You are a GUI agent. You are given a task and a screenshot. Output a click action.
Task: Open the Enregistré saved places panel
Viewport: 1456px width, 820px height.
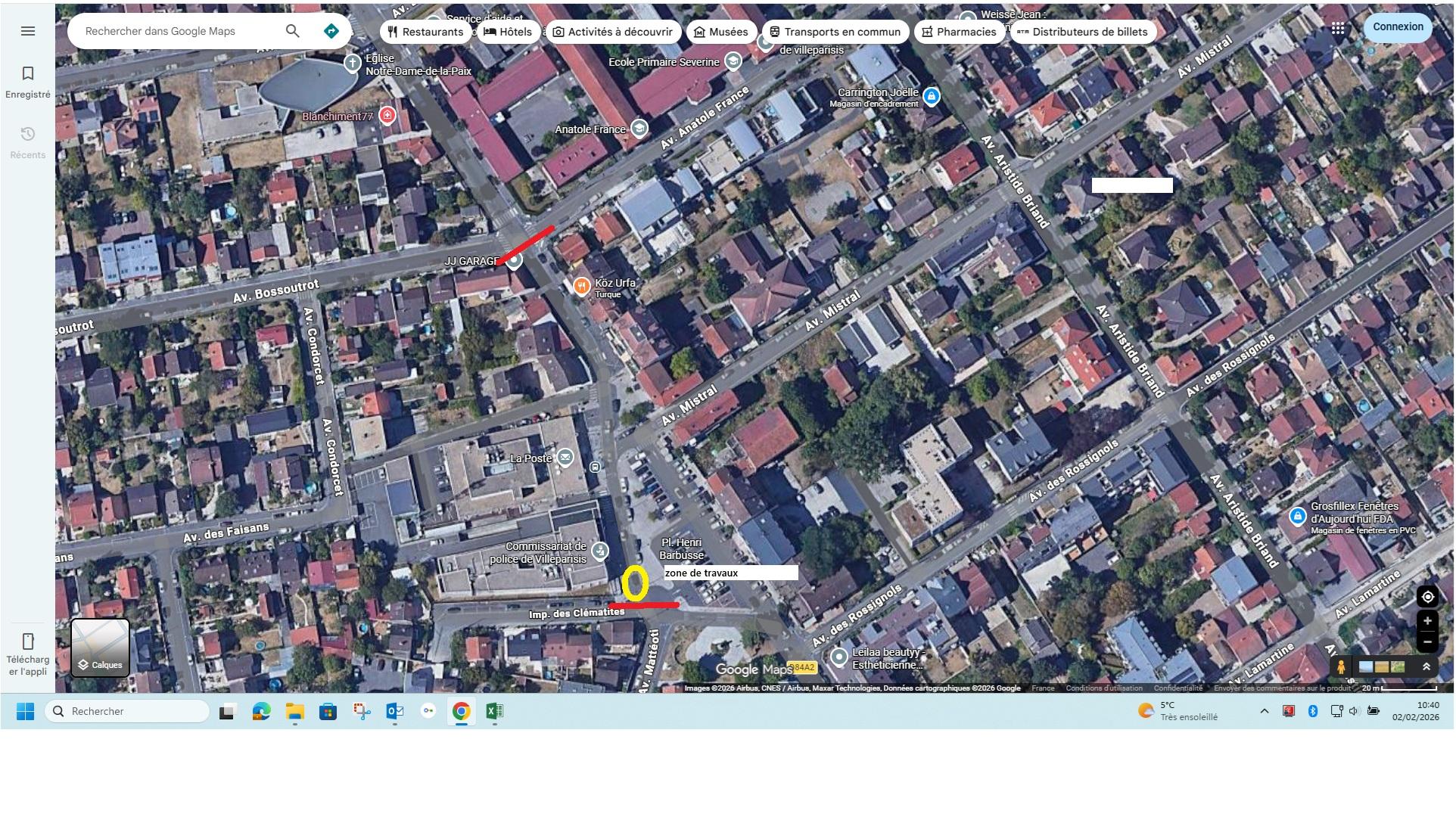28,82
